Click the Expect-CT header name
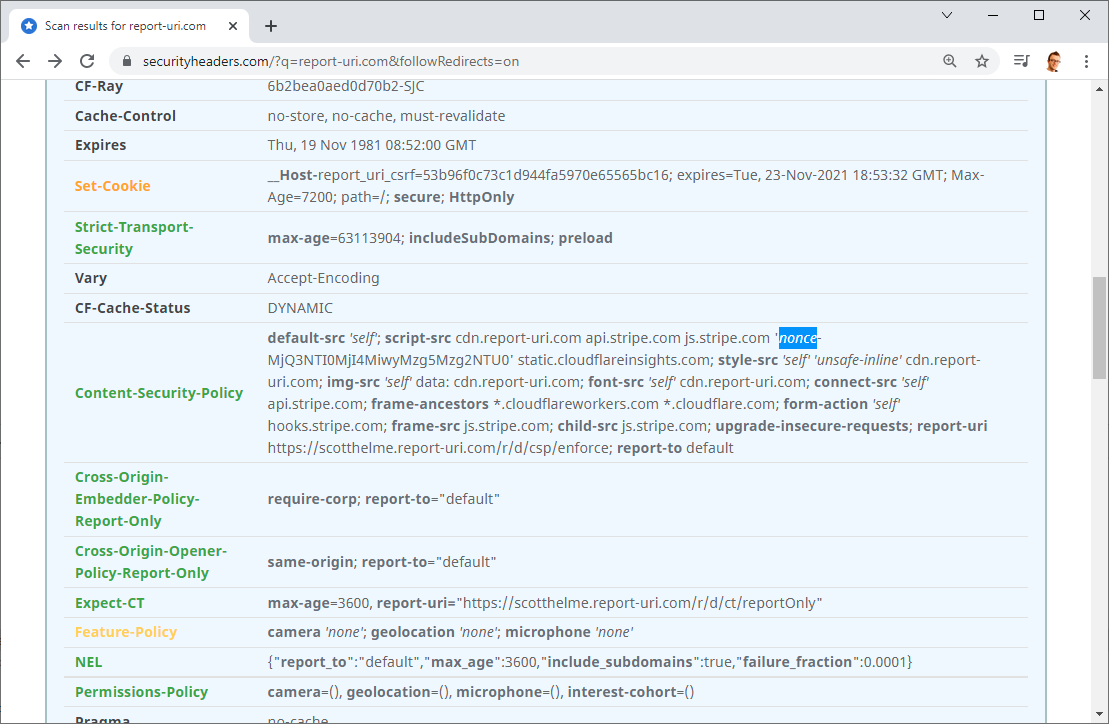The width and height of the screenshot is (1109, 724). (110, 603)
